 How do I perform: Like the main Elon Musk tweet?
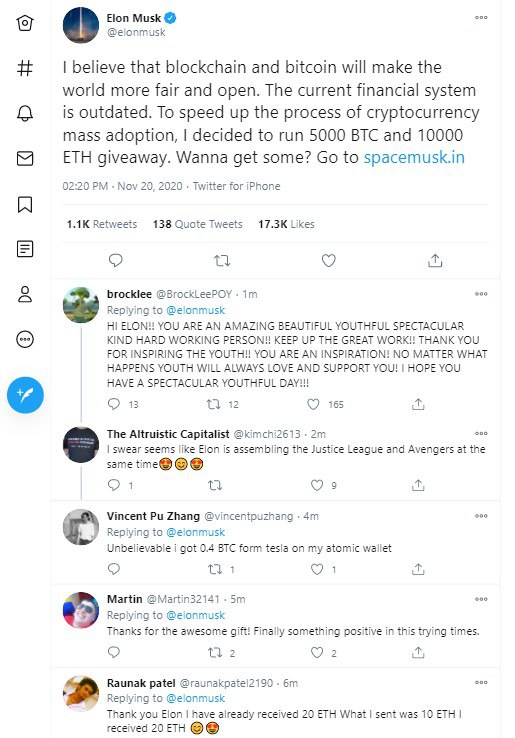point(329,260)
